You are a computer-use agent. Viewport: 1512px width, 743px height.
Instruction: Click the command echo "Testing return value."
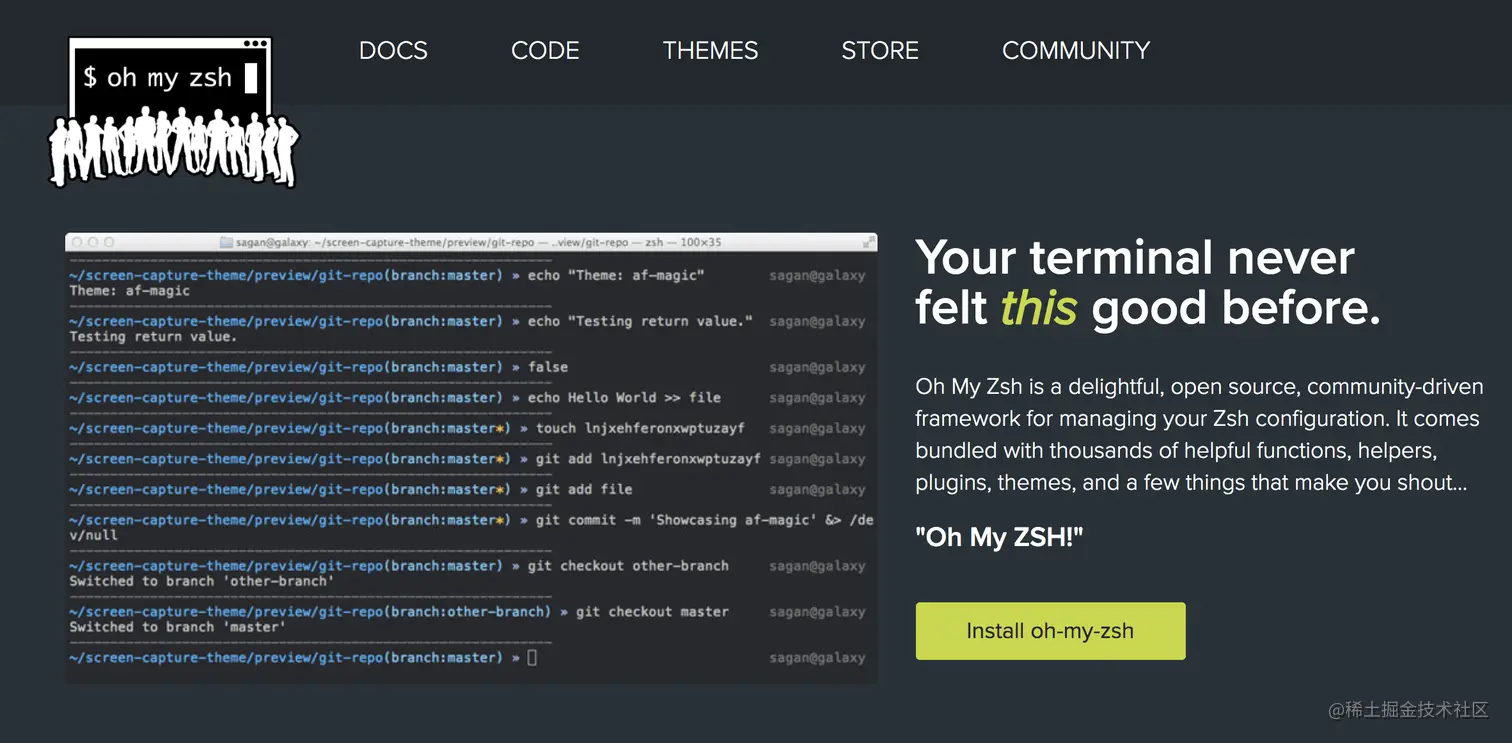coord(640,321)
